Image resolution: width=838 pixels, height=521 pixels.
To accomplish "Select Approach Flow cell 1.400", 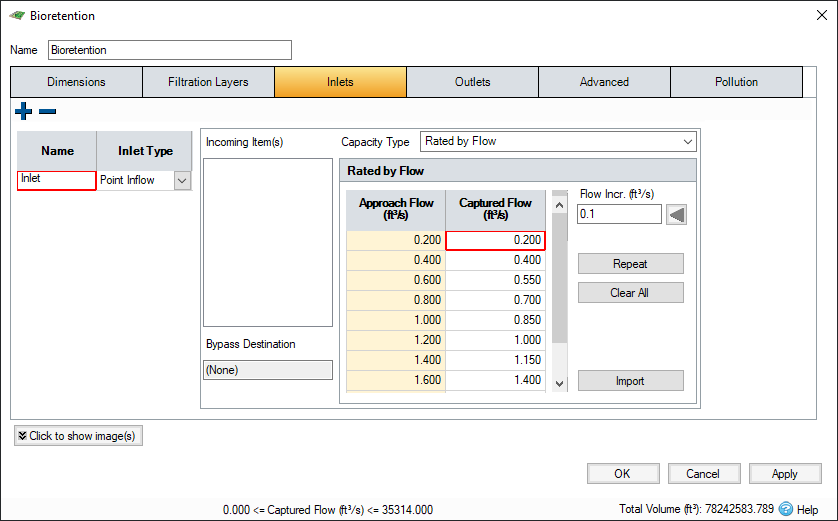I will click(x=396, y=360).
